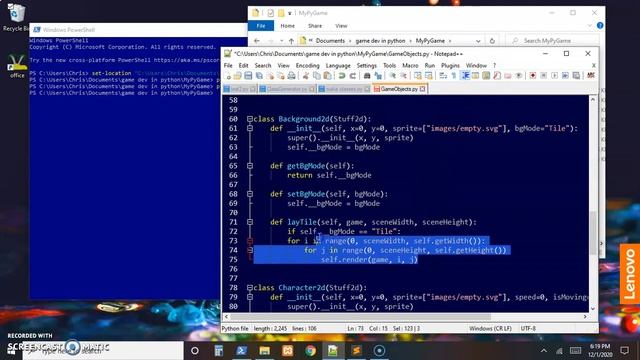
Task: Open the Replace dialog icon
Action: (x=378, y=76)
